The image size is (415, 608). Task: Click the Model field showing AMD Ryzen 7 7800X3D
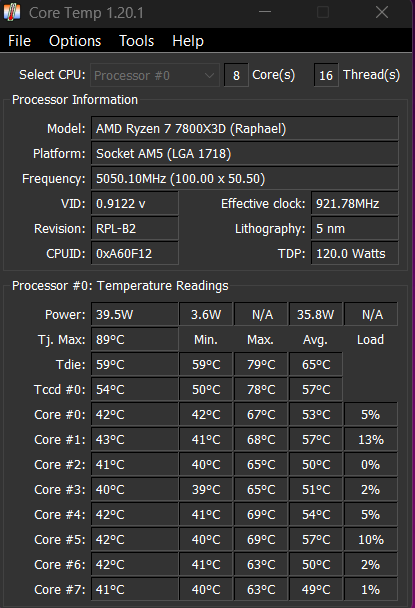(x=245, y=128)
